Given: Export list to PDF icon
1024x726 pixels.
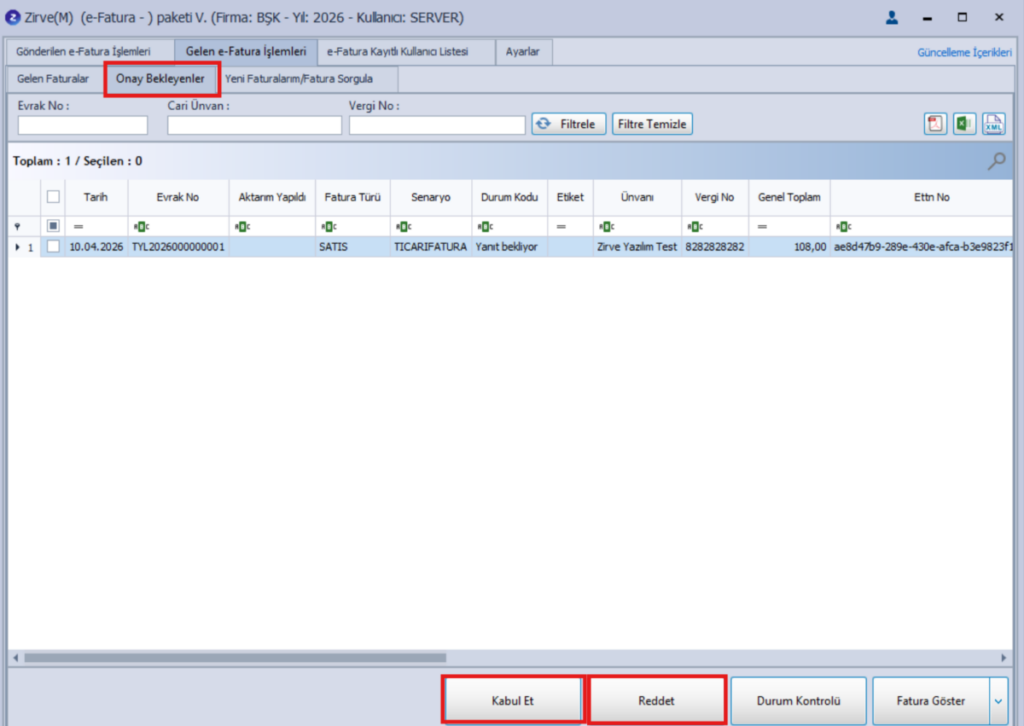Looking at the screenshot, I should point(935,123).
